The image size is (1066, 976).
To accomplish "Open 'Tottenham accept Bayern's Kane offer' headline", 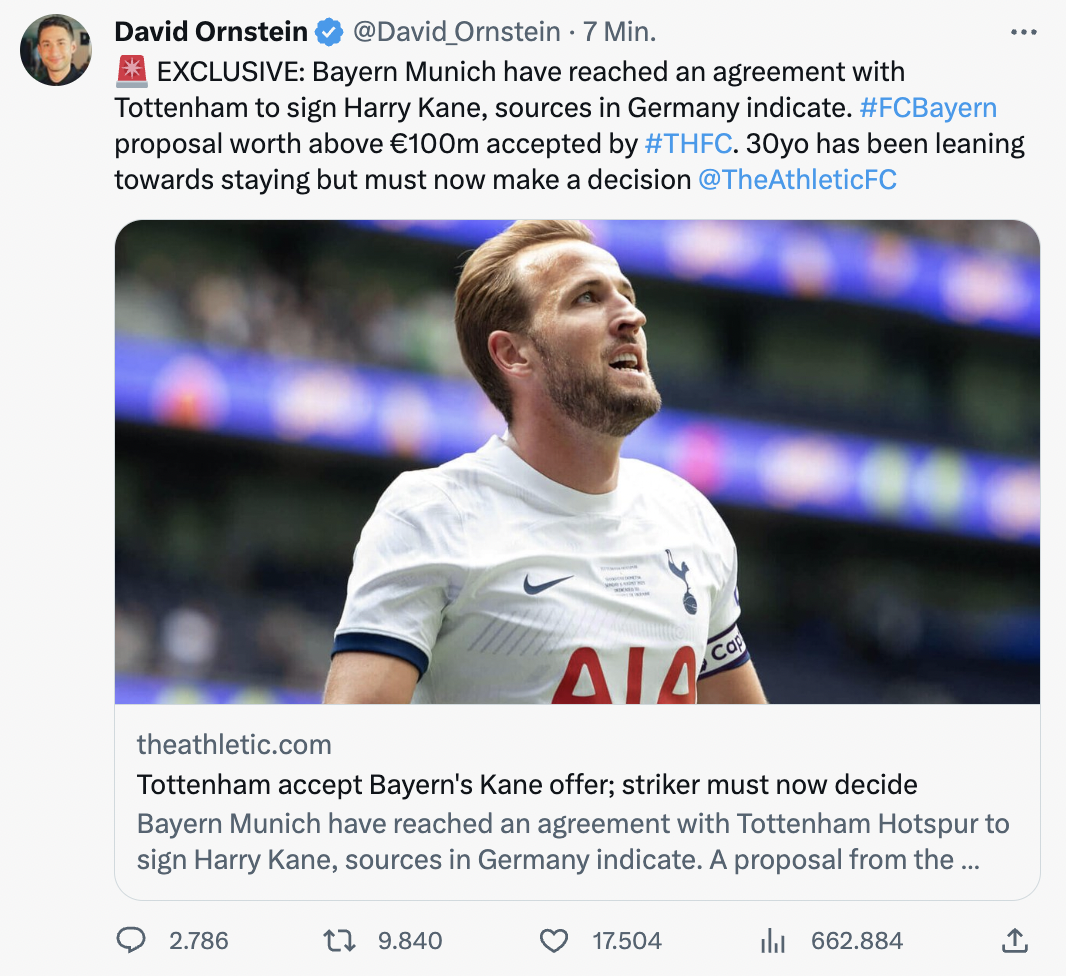I will coord(526,784).
